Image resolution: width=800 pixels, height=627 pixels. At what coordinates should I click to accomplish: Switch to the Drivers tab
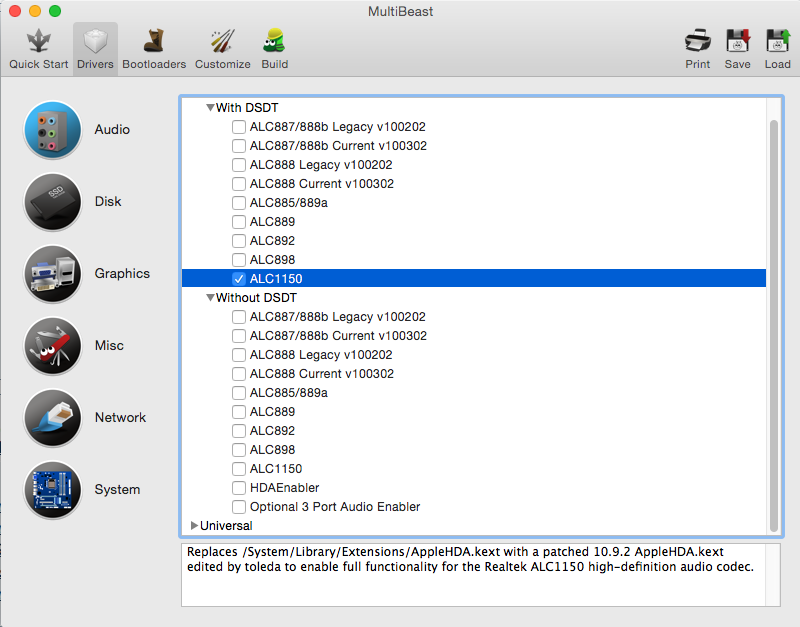point(95,48)
